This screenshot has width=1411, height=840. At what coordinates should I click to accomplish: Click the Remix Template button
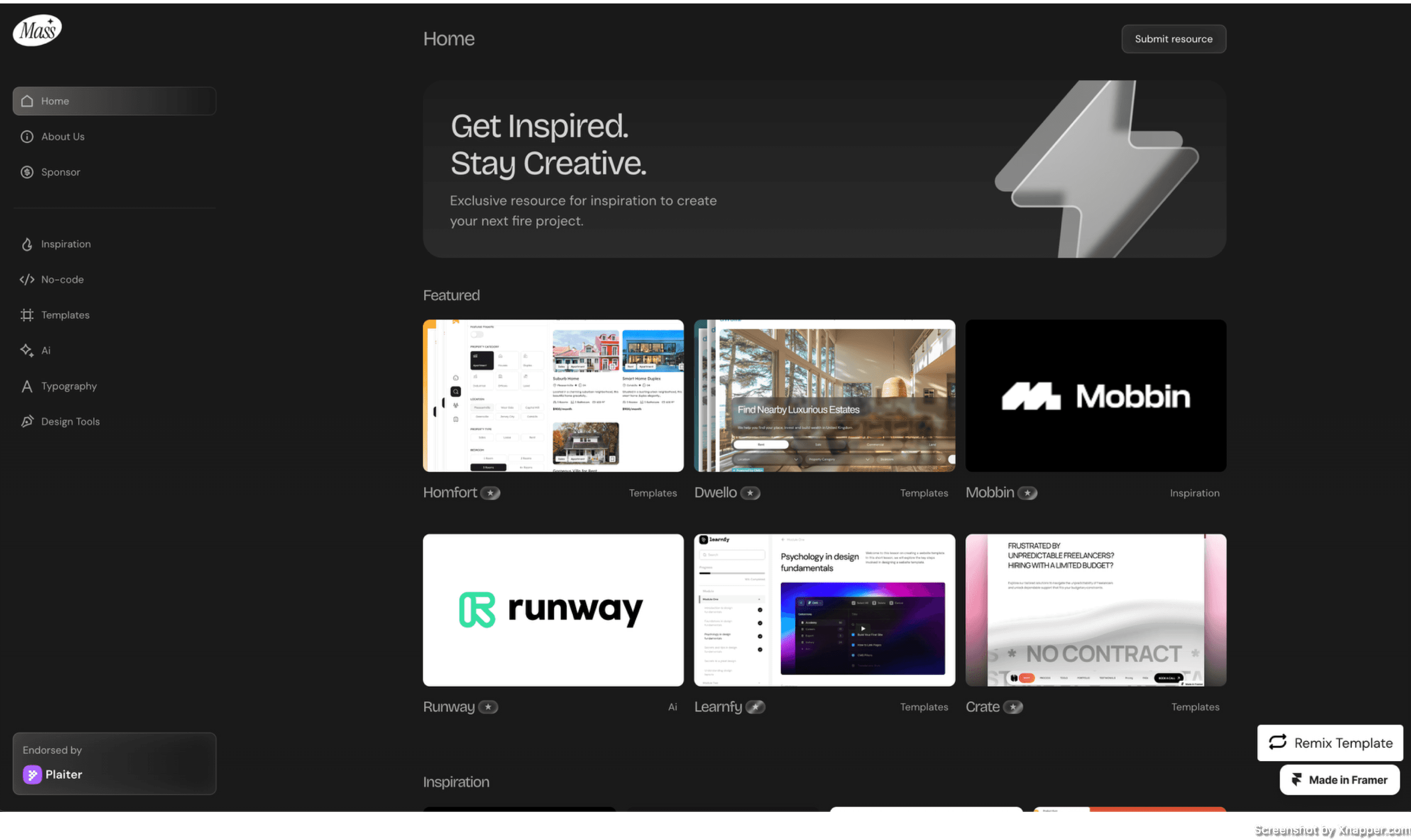point(1330,743)
